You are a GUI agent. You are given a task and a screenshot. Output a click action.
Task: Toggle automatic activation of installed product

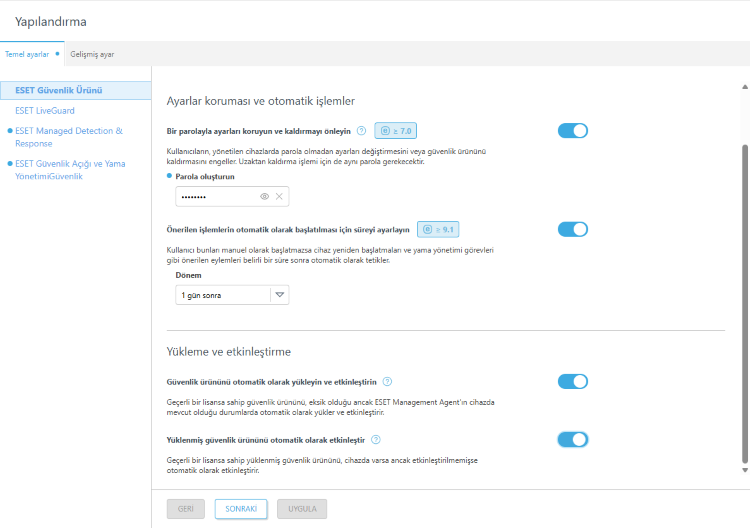[x=573, y=439]
